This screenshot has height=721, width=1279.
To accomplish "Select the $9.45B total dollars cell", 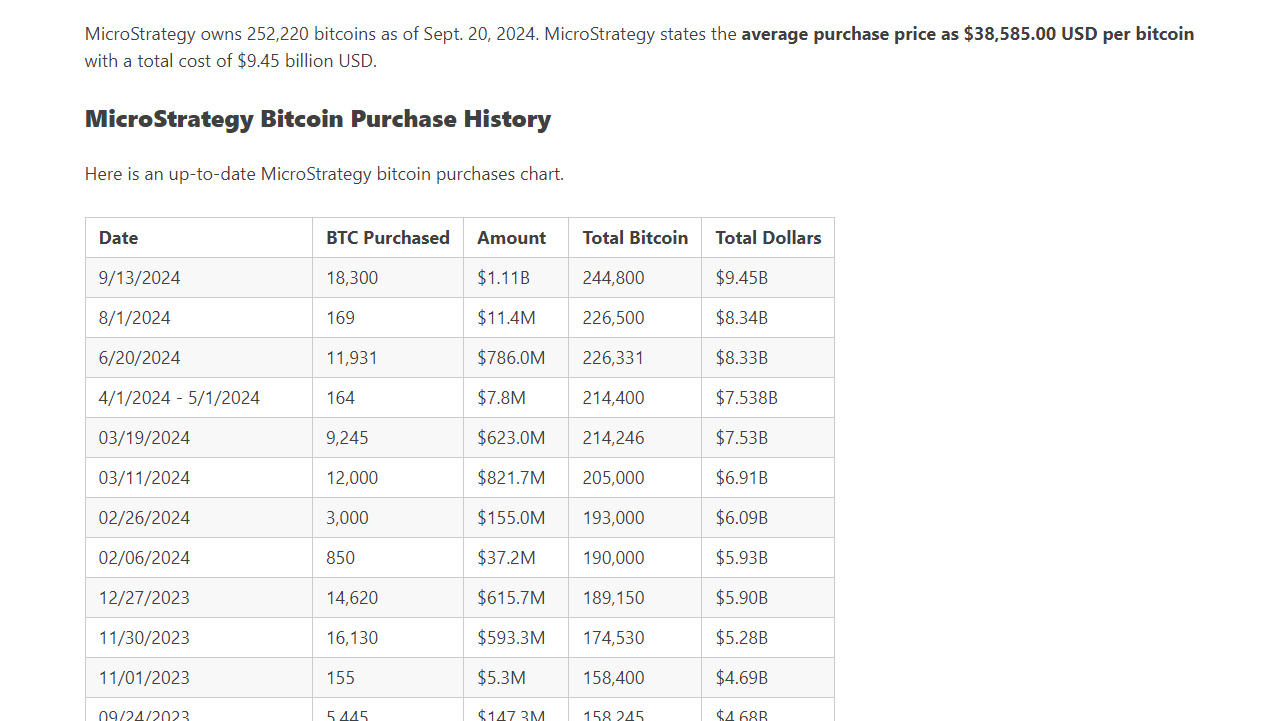I will [768, 278].
